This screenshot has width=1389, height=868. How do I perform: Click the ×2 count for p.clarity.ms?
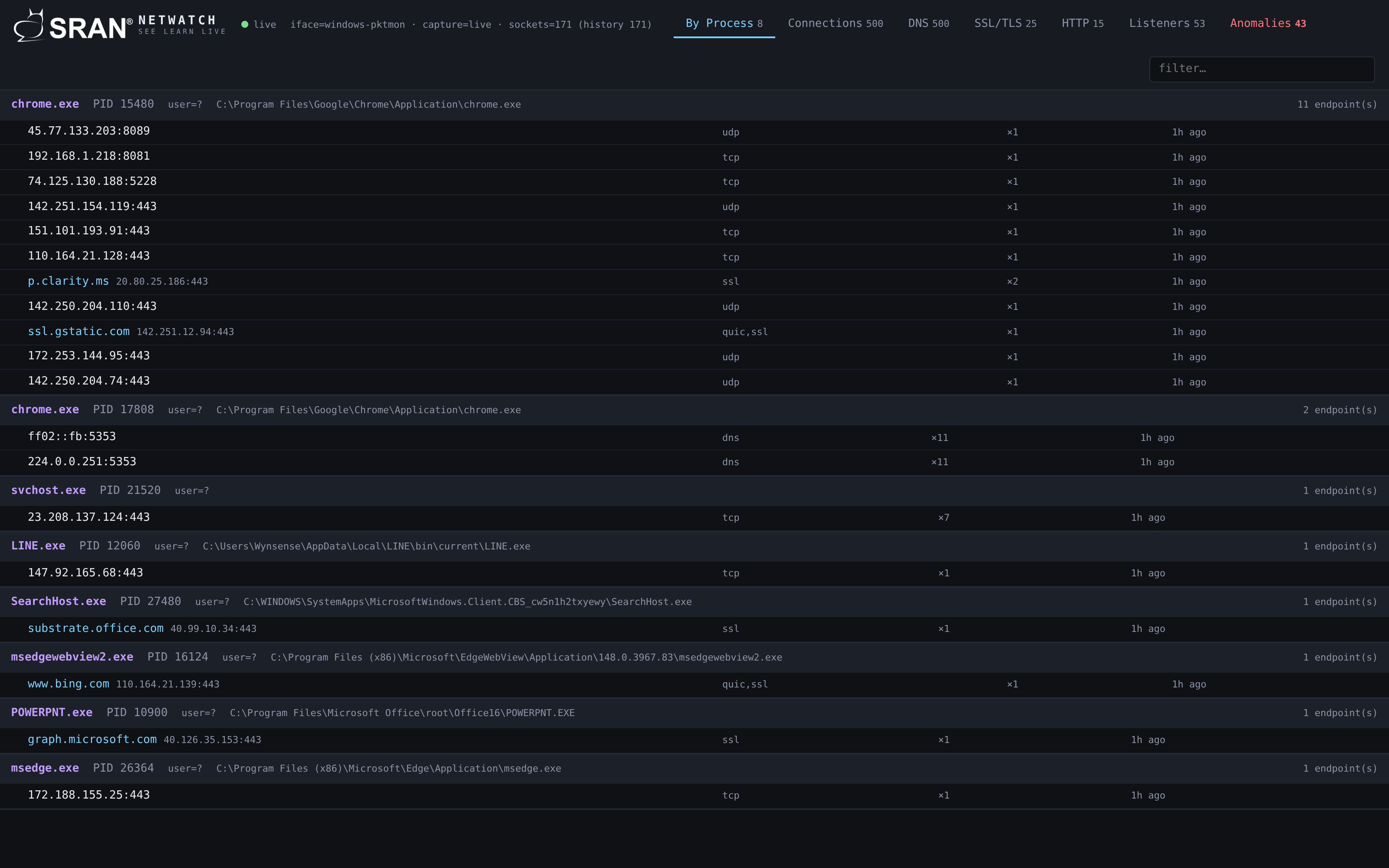click(1013, 282)
